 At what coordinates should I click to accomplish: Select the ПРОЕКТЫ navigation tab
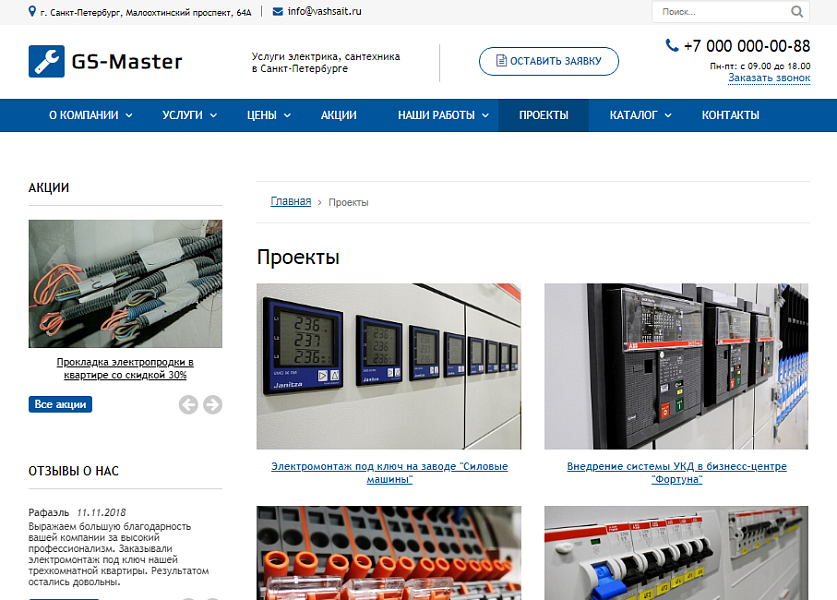[544, 115]
